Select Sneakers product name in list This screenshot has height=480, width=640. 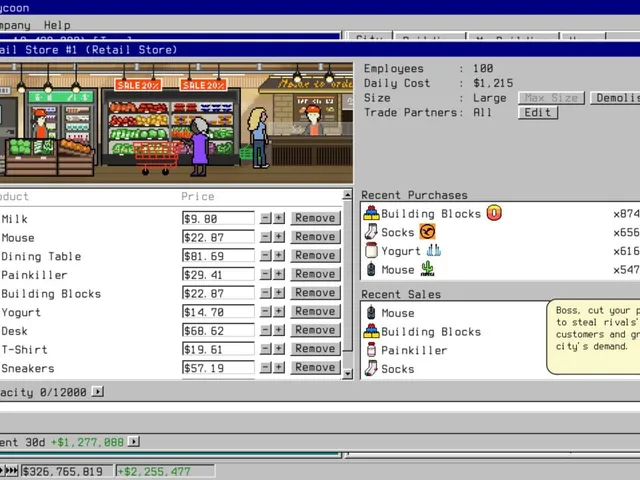[28, 368]
